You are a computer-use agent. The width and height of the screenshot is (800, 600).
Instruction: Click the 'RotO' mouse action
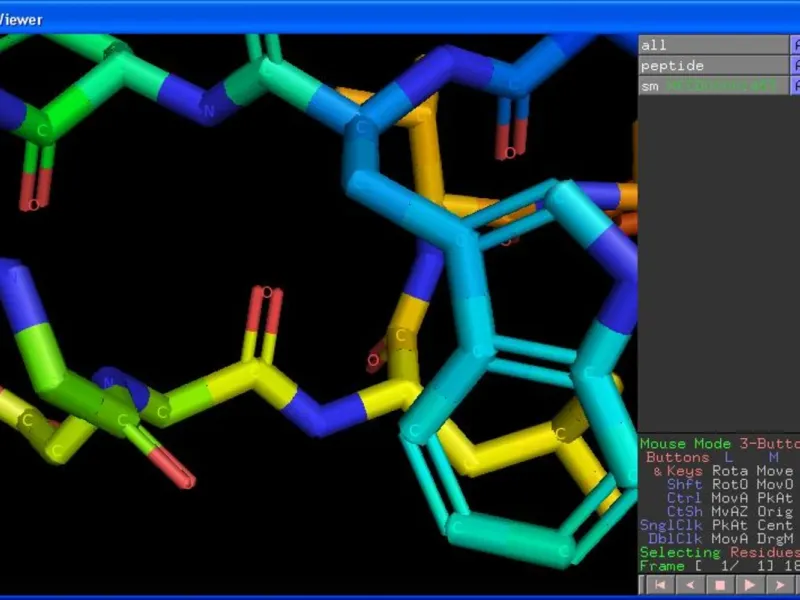tap(731, 484)
